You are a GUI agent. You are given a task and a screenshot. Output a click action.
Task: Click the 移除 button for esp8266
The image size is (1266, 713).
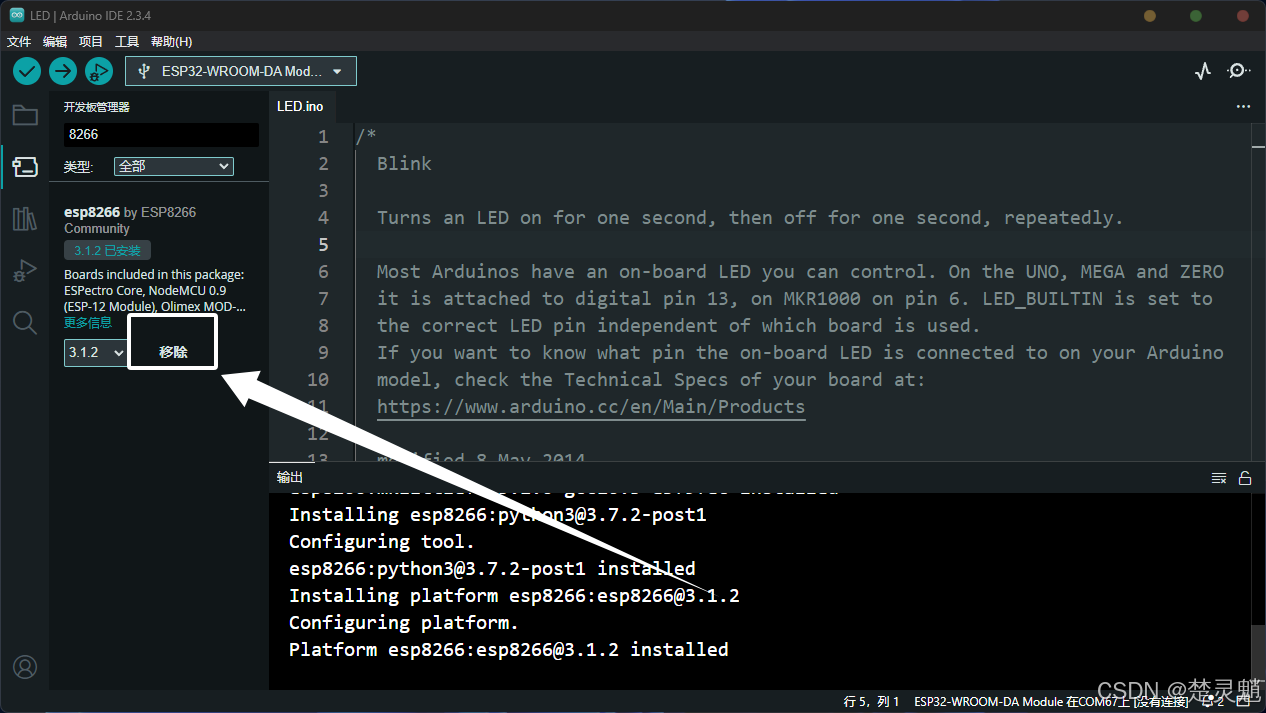(x=173, y=352)
